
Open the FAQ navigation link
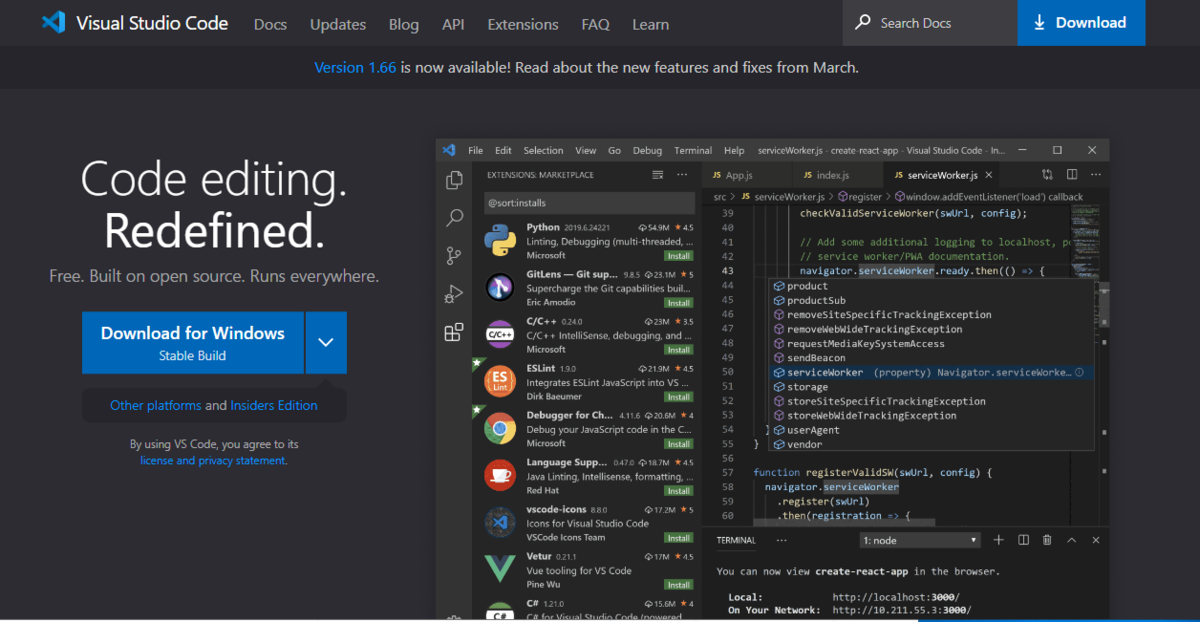(595, 24)
